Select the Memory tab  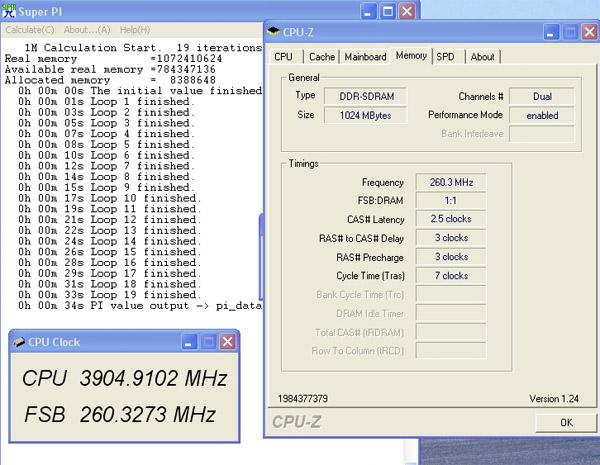pyautogui.click(x=411, y=56)
